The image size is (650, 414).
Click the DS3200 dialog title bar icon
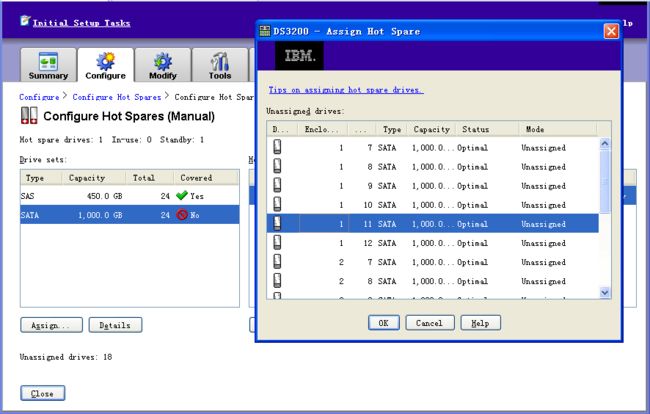(x=264, y=31)
